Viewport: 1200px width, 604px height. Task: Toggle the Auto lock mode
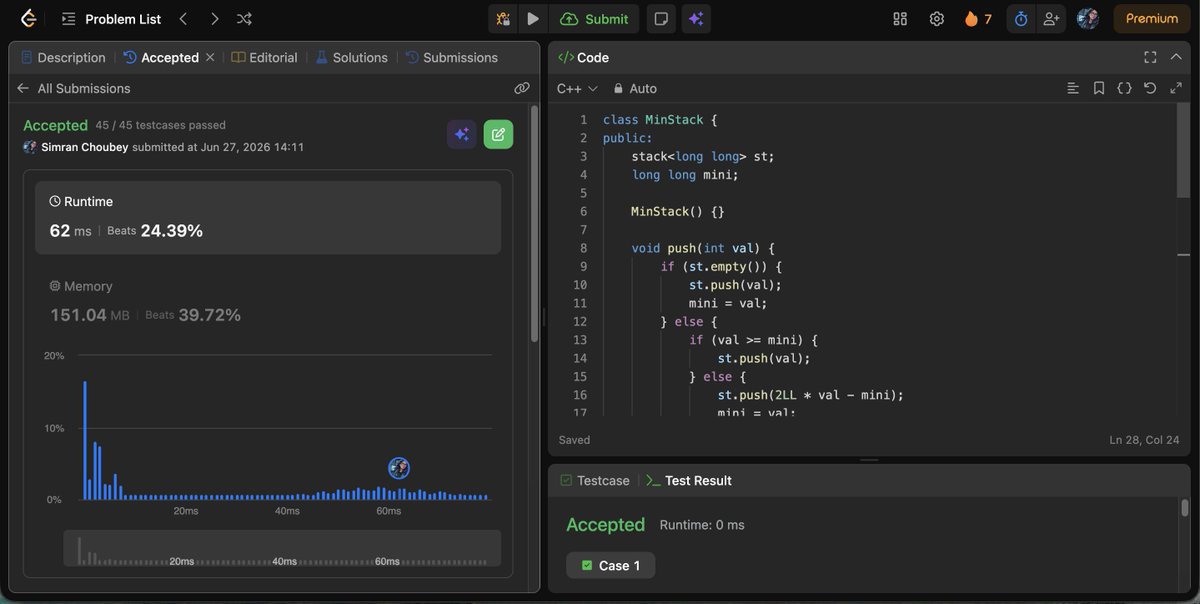coord(635,89)
